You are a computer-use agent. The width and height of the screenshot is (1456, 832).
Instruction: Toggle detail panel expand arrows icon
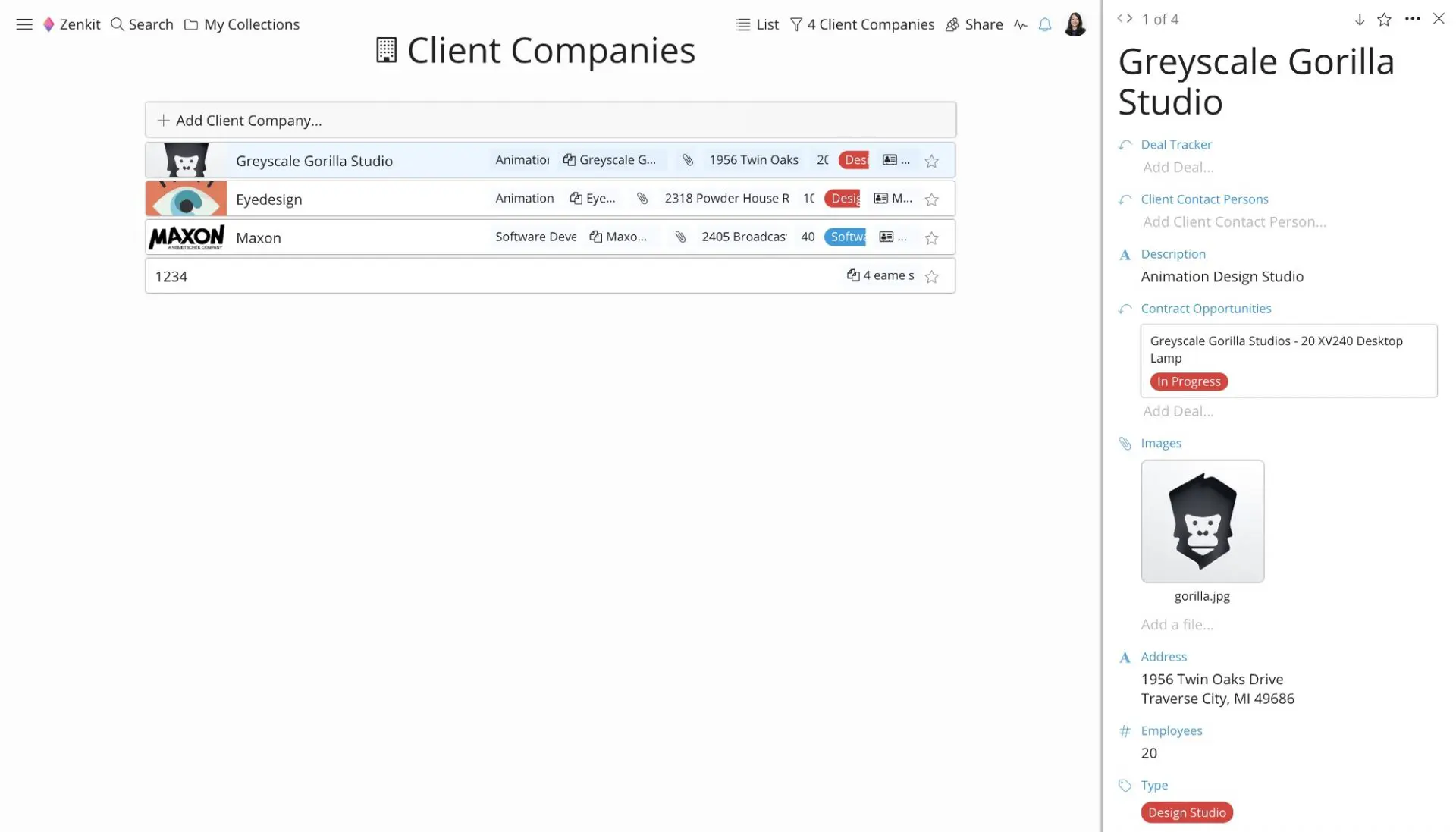(x=1125, y=19)
